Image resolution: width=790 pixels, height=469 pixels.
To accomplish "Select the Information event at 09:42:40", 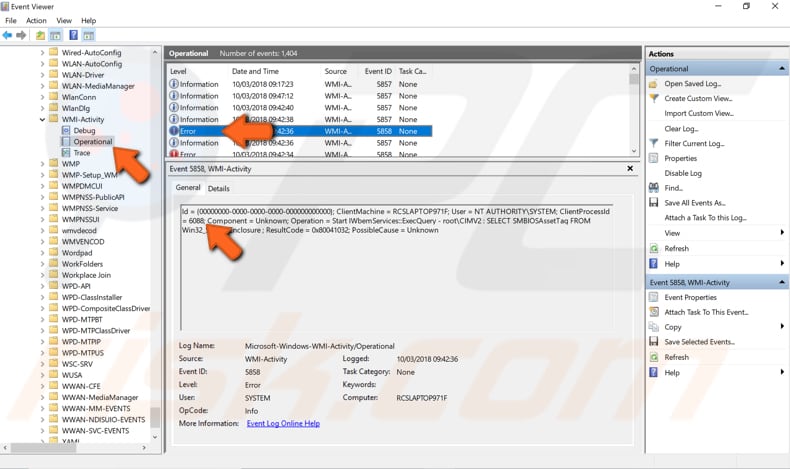I will point(300,107).
